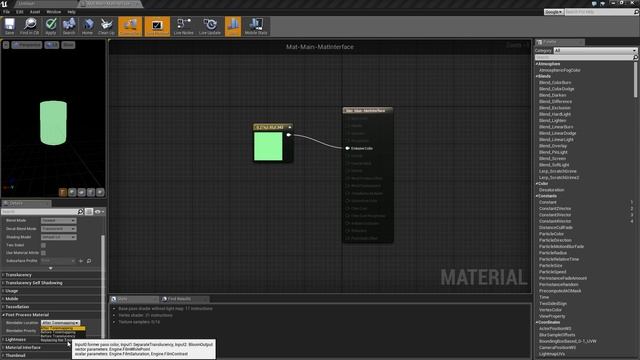Screen dimensions: 640x360
Task: Click the Subsurface Profile use-selected arrow icon
Action: point(81,261)
